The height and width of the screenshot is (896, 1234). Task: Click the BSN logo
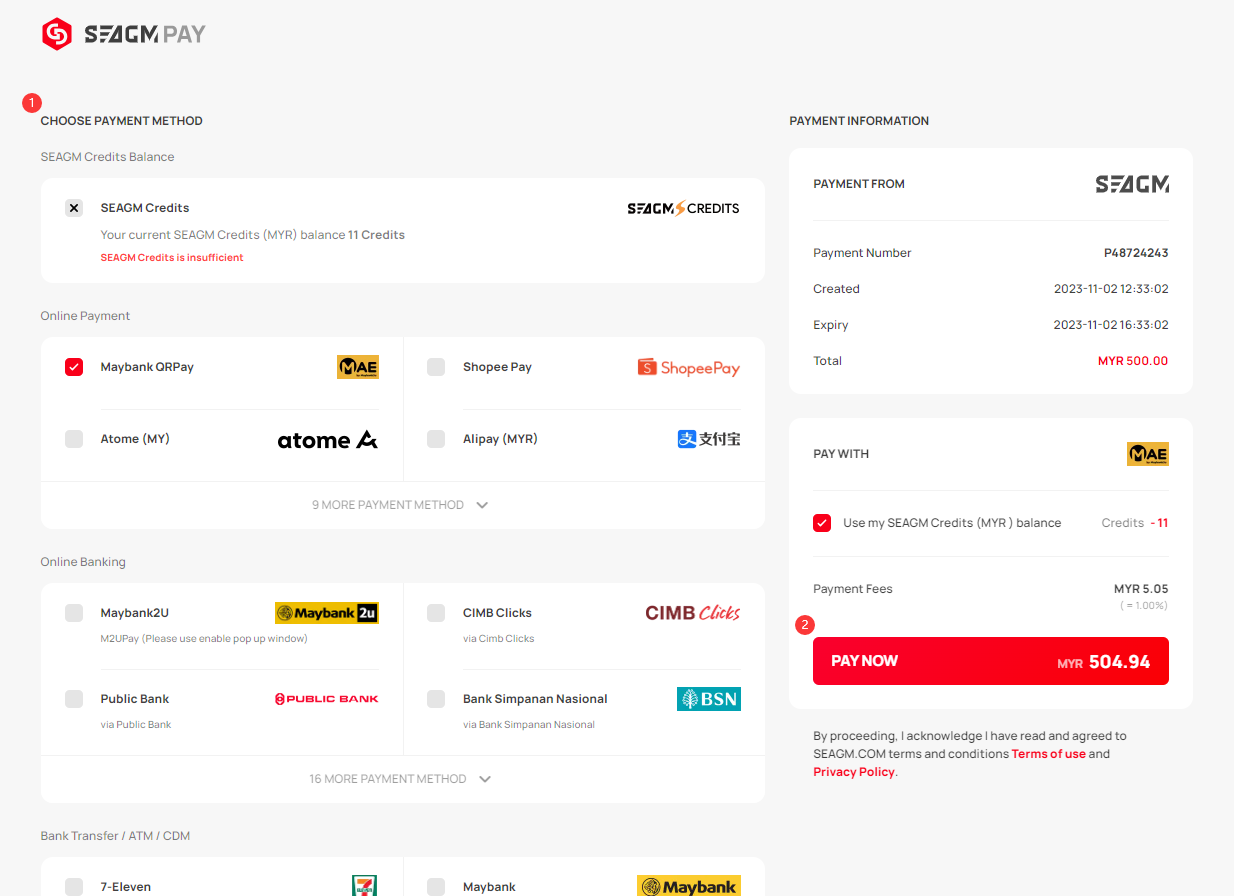point(709,699)
